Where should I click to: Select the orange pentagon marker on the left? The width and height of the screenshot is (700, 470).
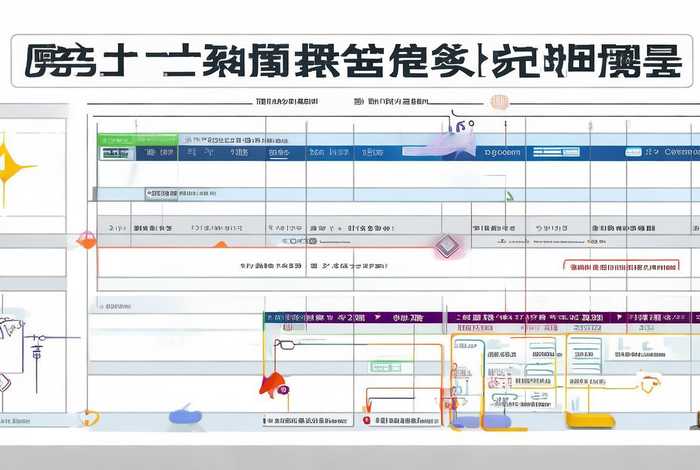tap(86, 241)
